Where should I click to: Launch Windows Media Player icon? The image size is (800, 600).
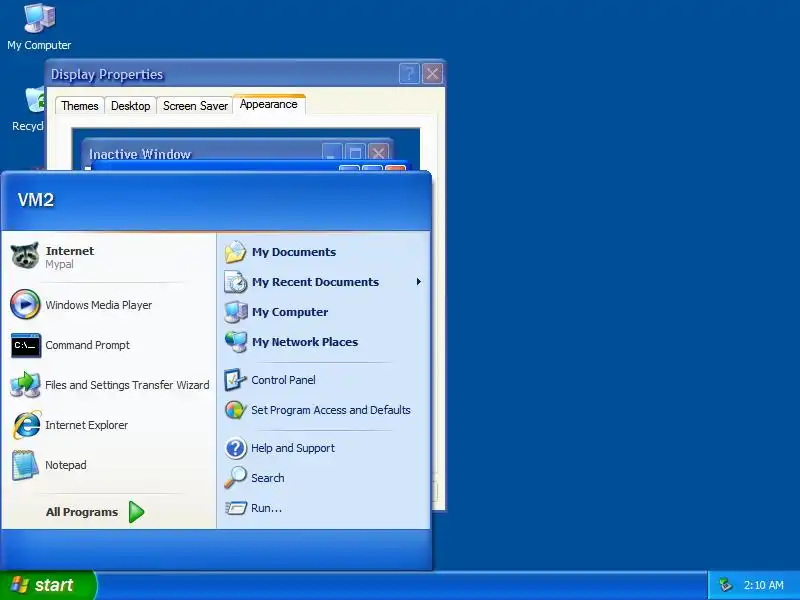(25, 304)
